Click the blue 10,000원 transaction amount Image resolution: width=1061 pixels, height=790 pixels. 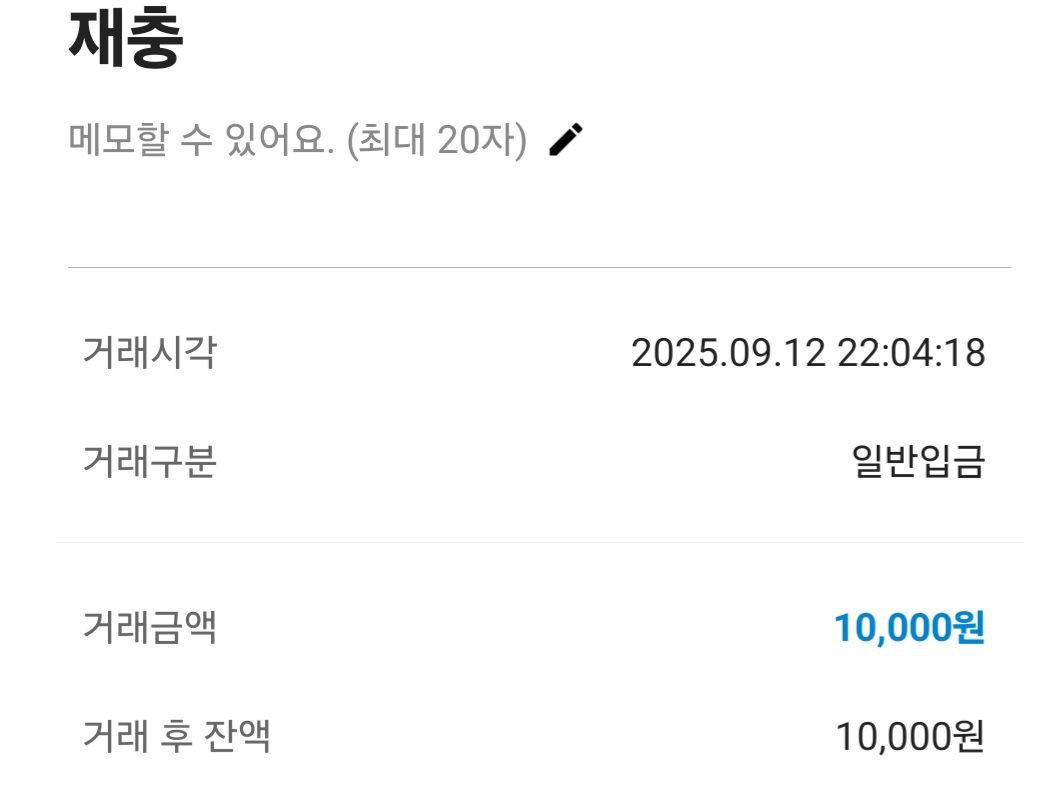(908, 628)
